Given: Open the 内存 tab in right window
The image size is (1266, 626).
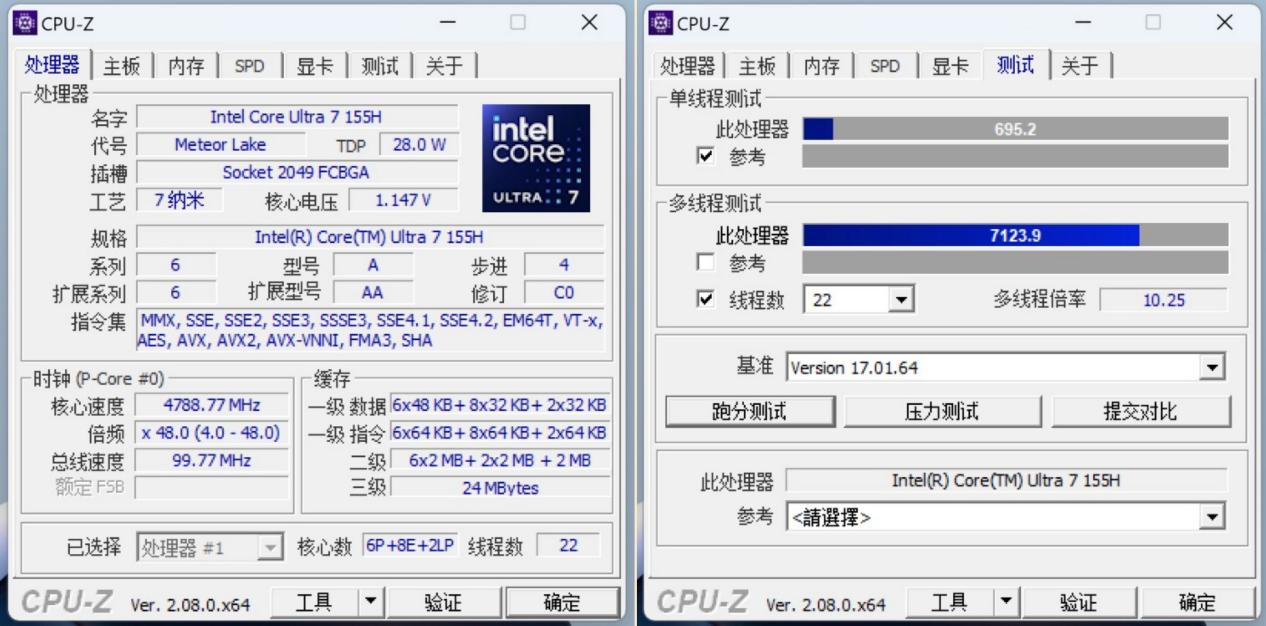Looking at the screenshot, I should click(x=822, y=66).
